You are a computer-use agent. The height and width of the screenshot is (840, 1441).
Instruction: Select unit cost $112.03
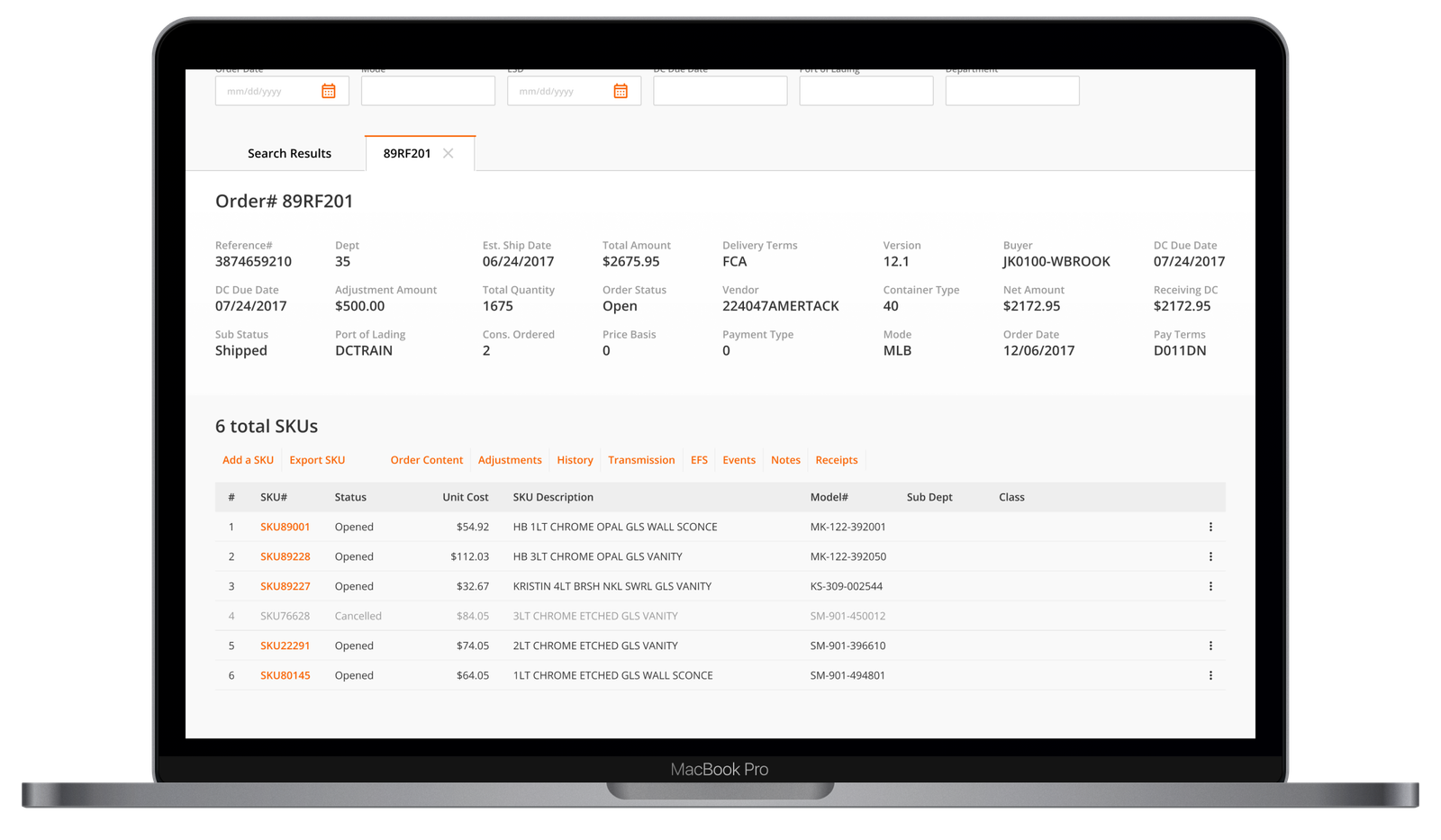click(x=469, y=556)
